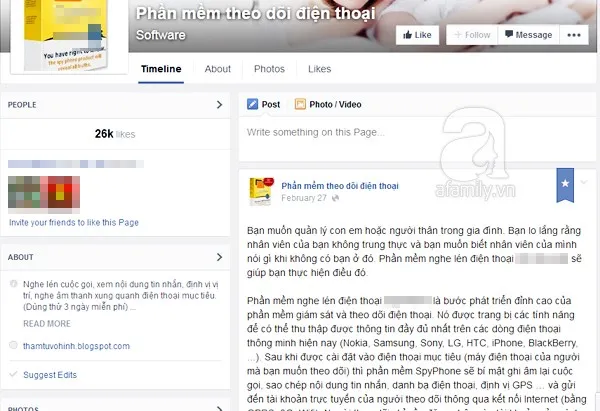Expand the People section chevron

[x=219, y=104]
